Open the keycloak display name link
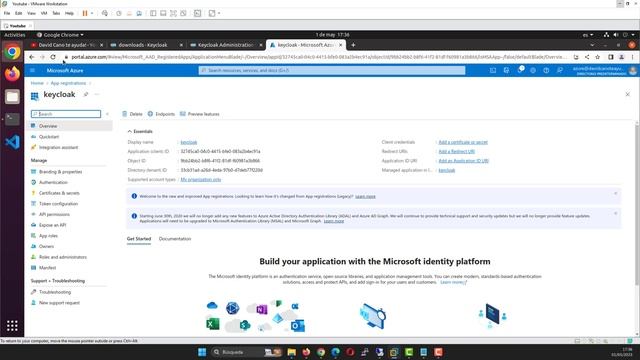 click(189, 142)
